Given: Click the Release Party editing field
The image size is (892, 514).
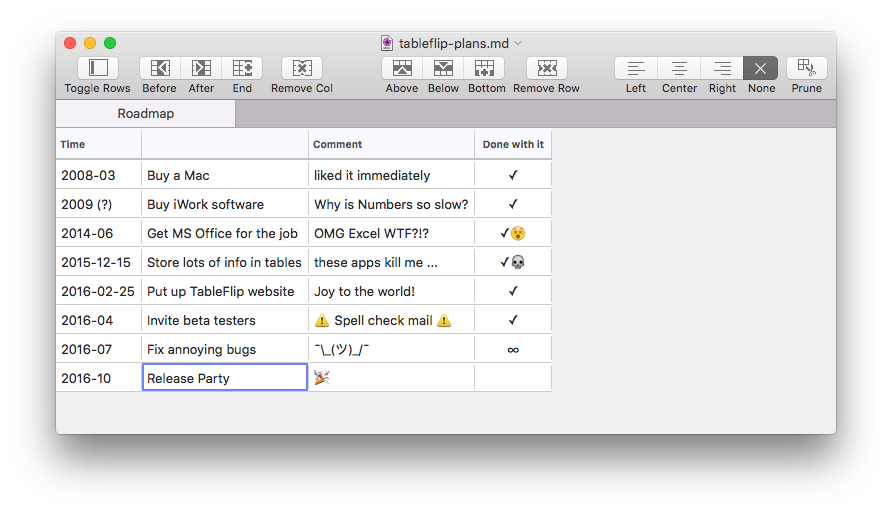Looking at the screenshot, I should click(x=225, y=378).
